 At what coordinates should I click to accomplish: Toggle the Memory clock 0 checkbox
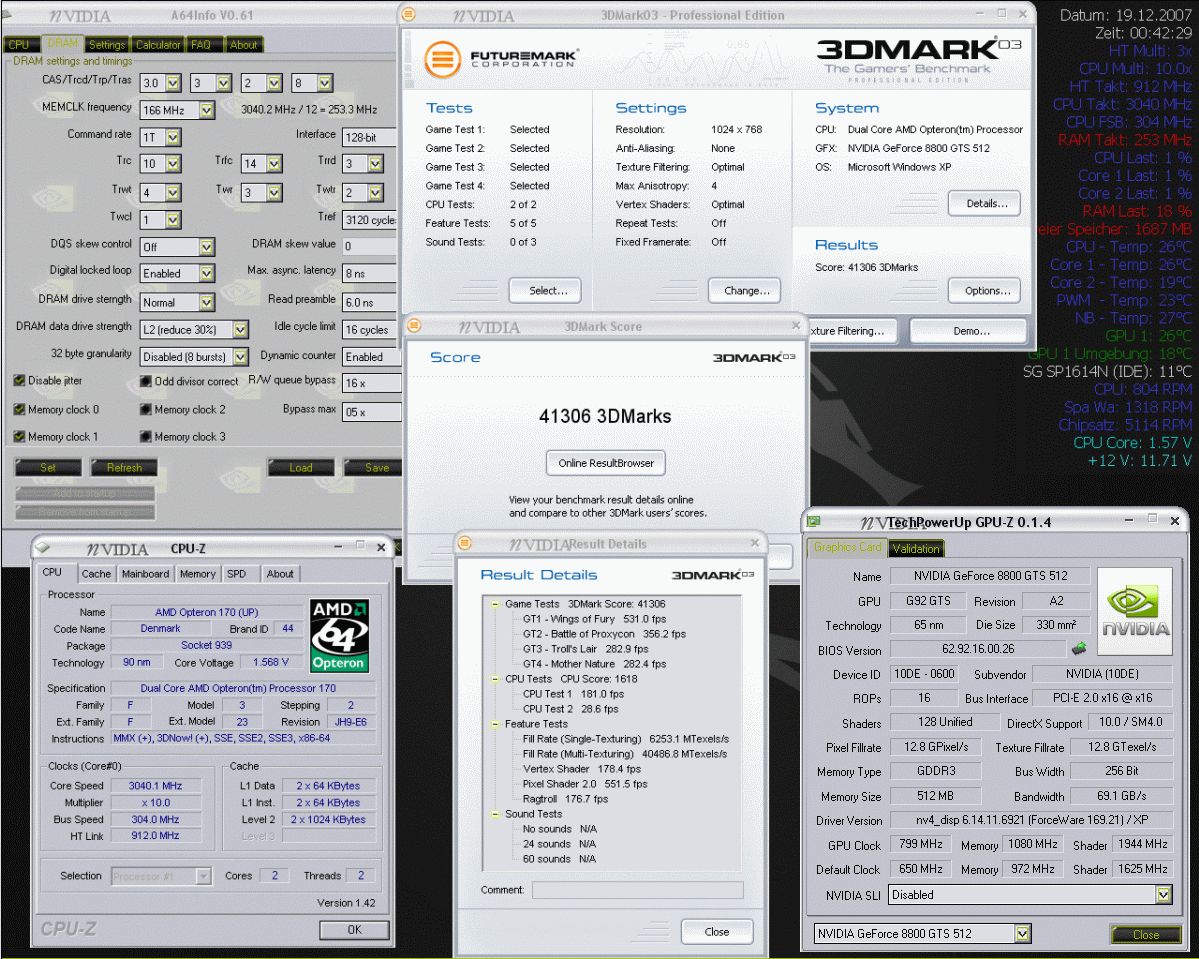pos(19,409)
